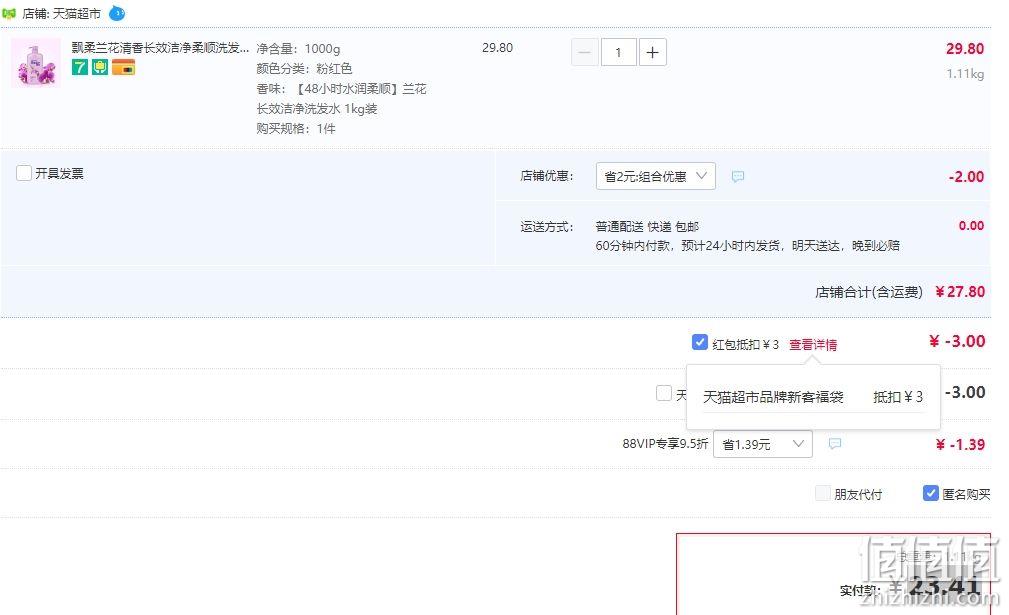Viewport: 1009px width, 615px height.
Task: Click the ￥-1.39 VIP discount amount
Action: click(x=960, y=445)
